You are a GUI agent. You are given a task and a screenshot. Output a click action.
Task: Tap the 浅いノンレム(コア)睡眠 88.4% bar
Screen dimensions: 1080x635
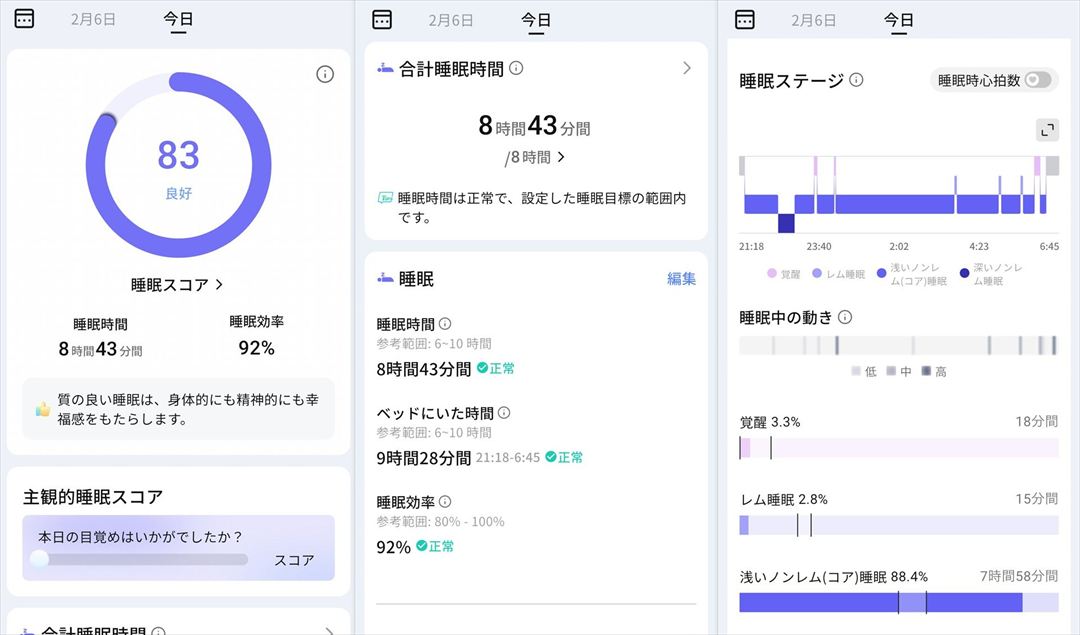pos(880,602)
